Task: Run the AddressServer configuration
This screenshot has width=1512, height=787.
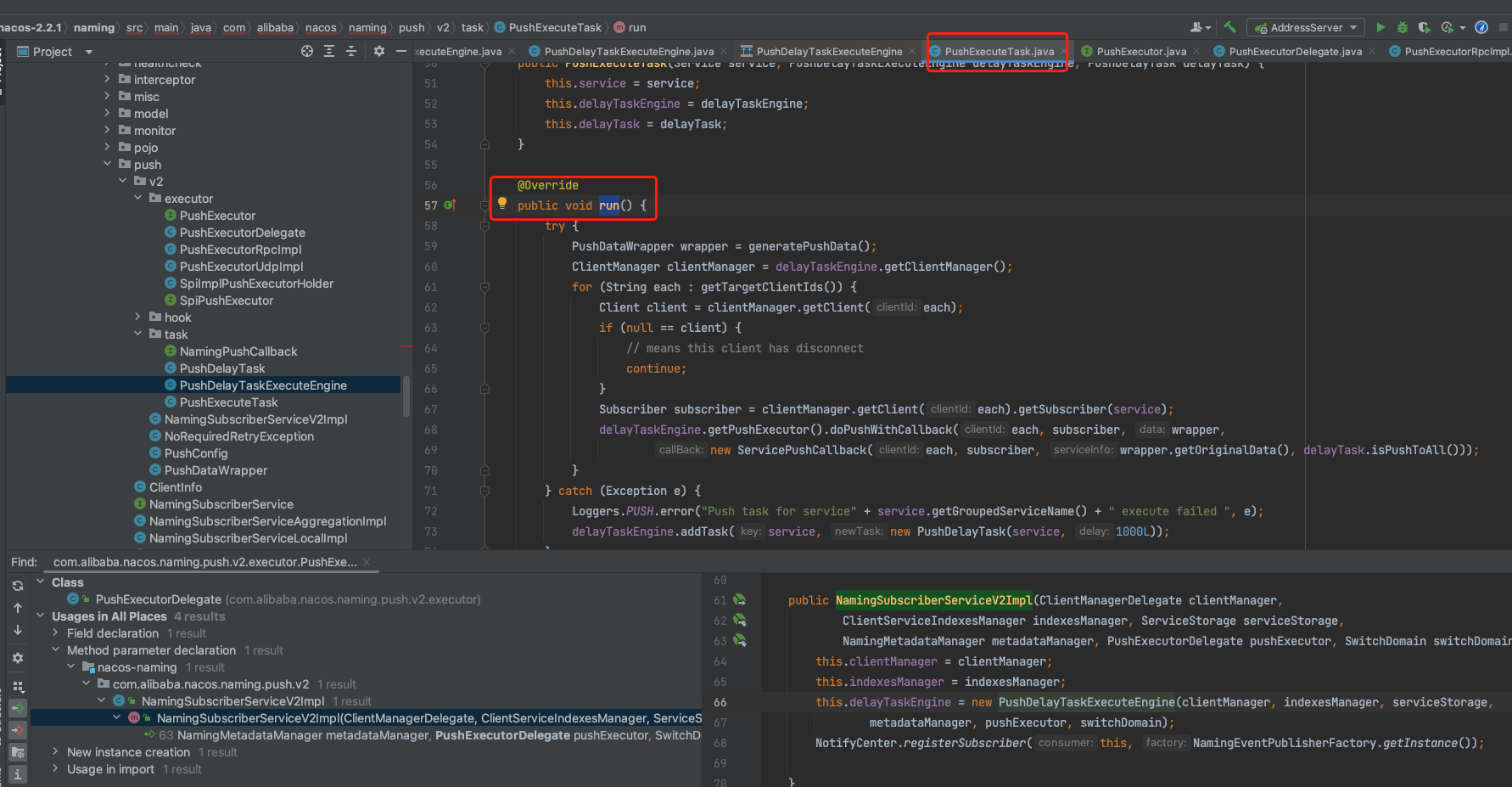Action: (x=1380, y=27)
